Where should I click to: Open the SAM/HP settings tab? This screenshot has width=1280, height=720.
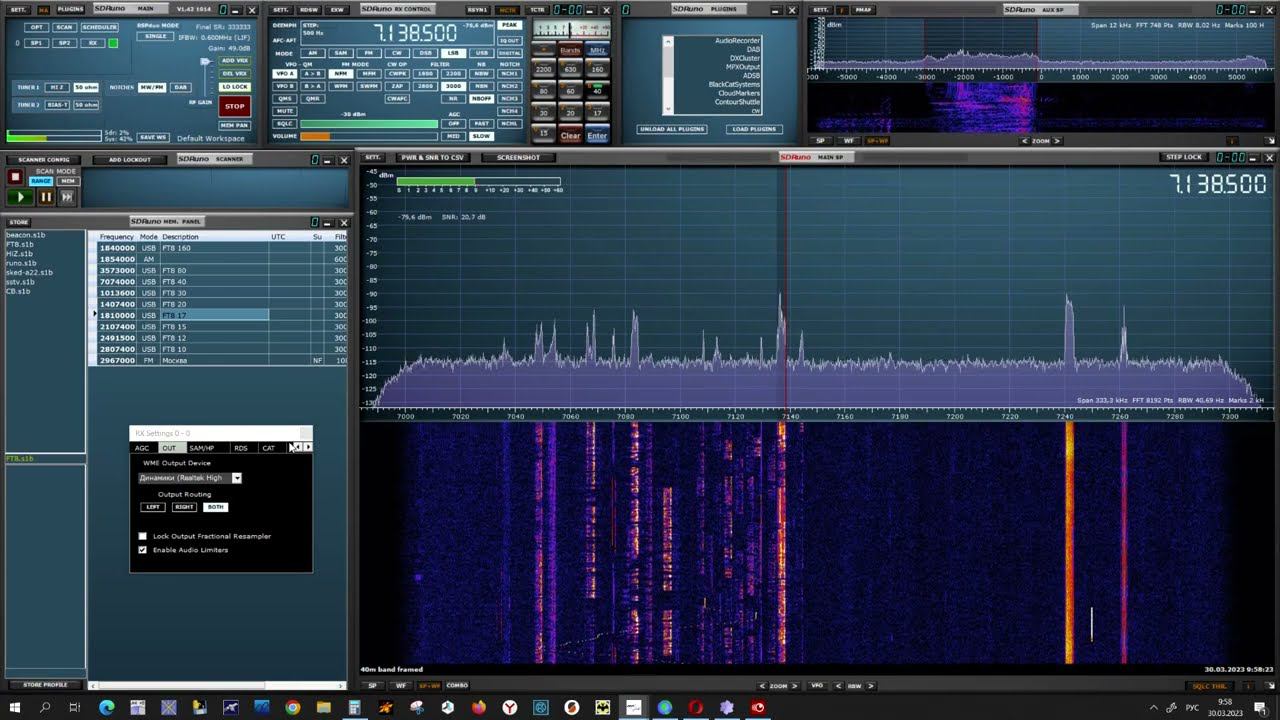pos(201,448)
